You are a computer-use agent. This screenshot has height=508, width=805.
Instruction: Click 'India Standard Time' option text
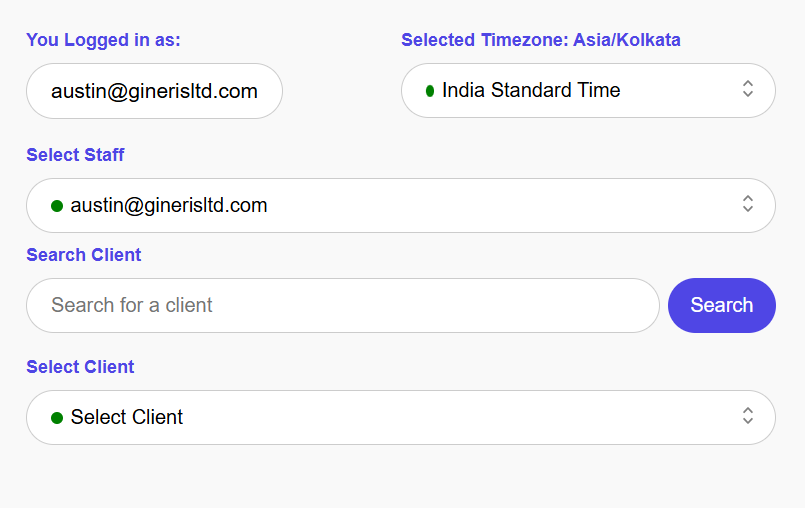point(531,90)
